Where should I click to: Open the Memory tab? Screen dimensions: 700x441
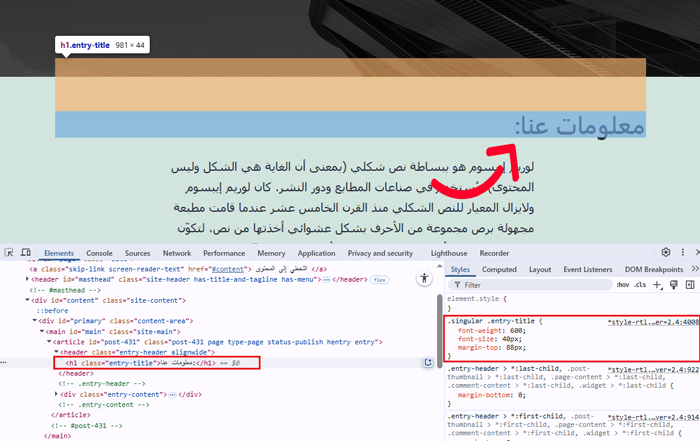tap(271, 253)
